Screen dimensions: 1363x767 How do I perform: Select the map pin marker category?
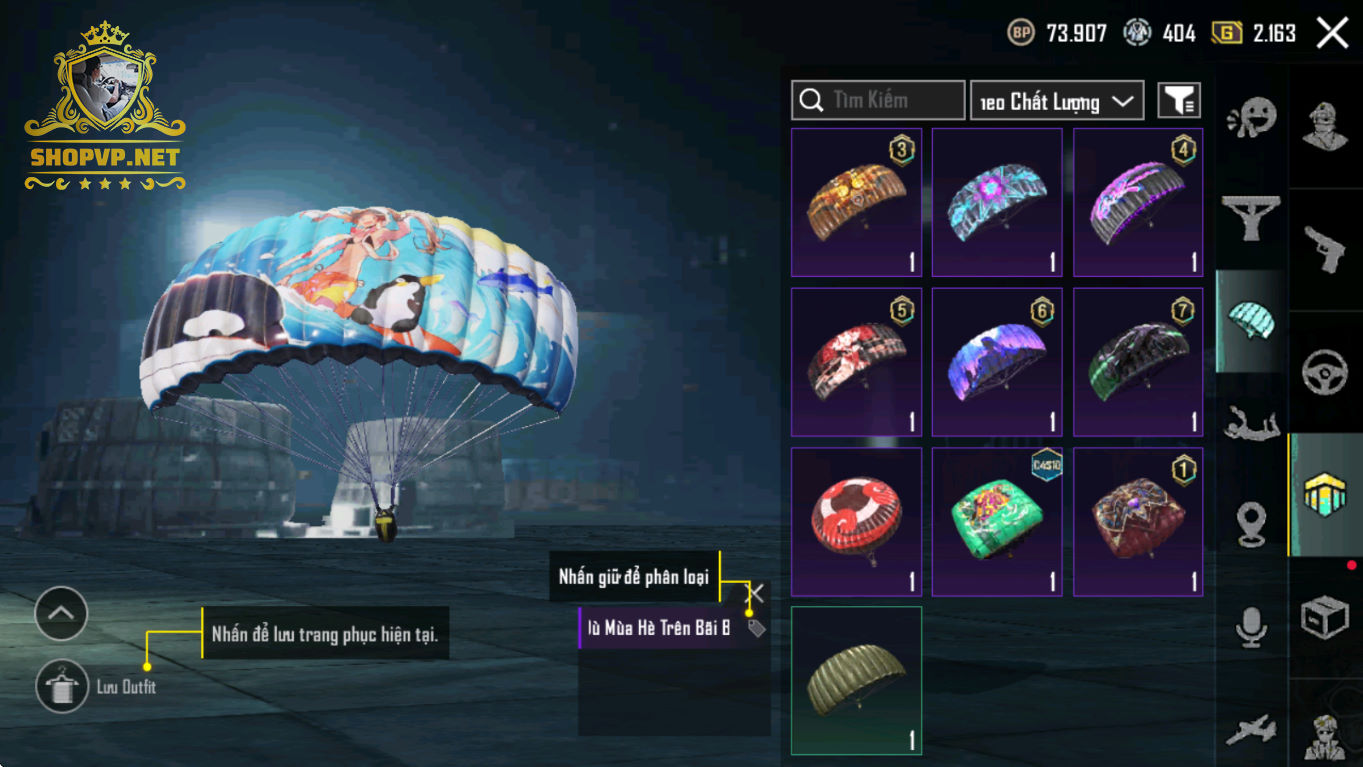click(x=1251, y=525)
